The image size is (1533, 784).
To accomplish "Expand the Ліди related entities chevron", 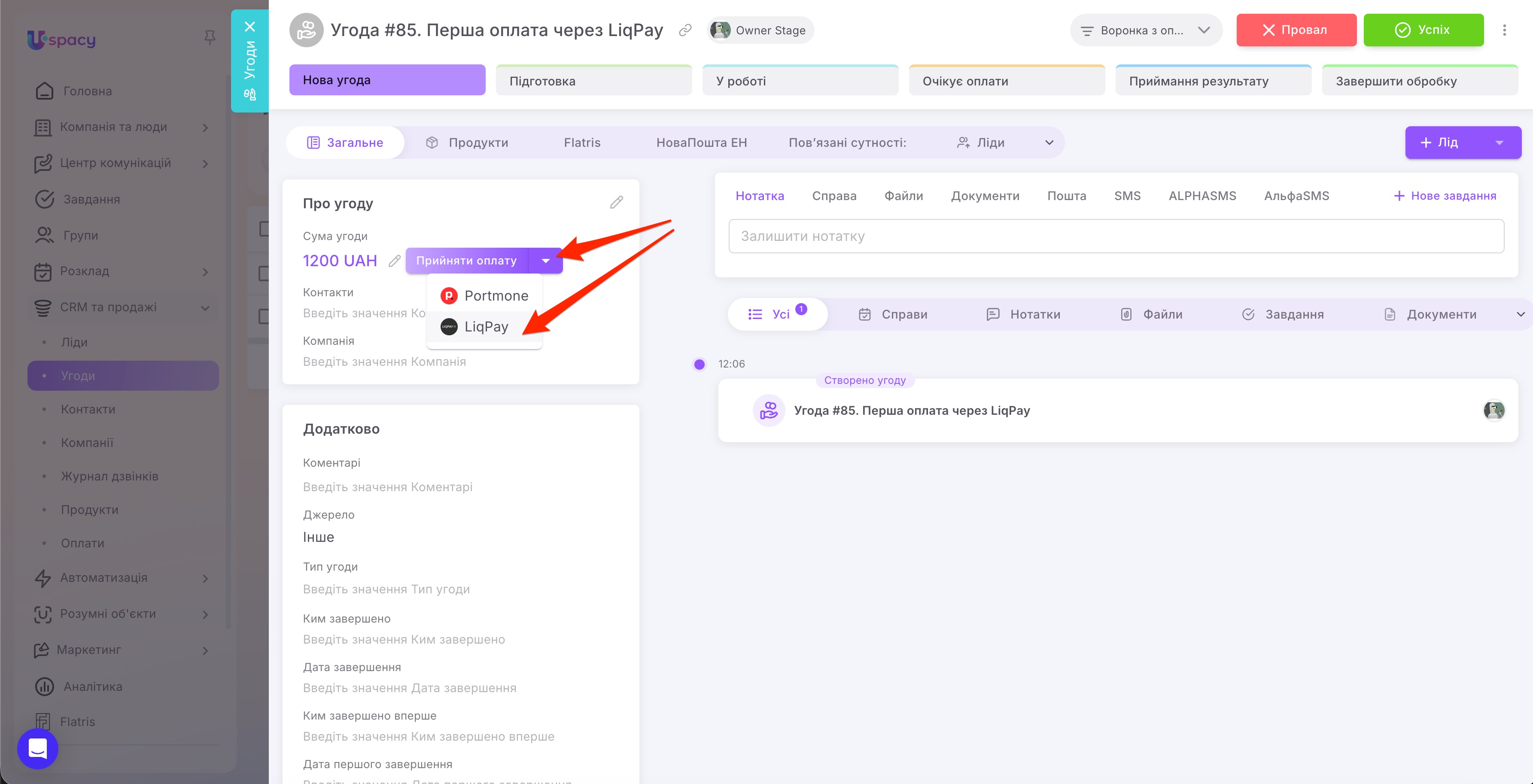I will click(x=1049, y=143).
